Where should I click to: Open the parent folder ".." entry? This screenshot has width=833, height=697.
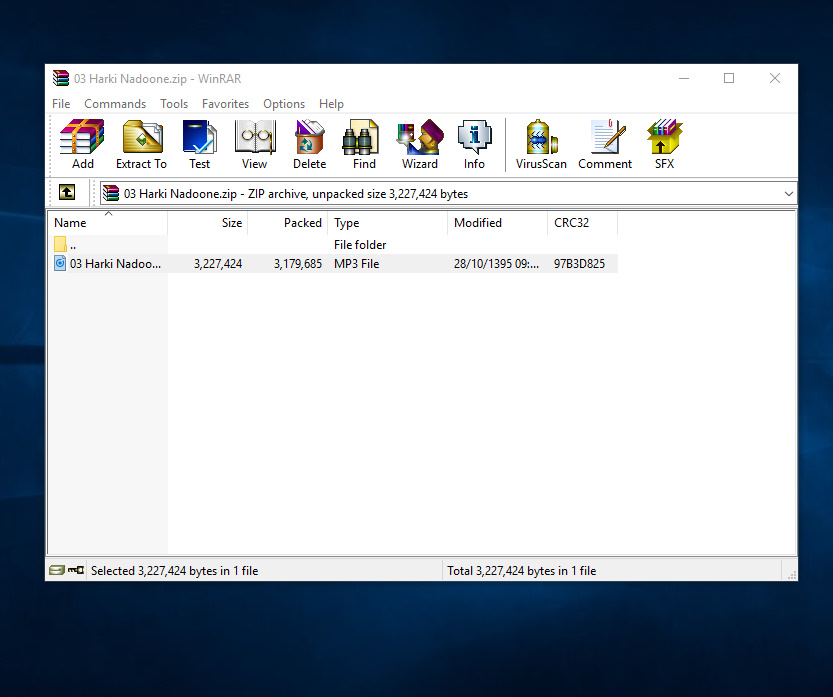coord(73,245)
